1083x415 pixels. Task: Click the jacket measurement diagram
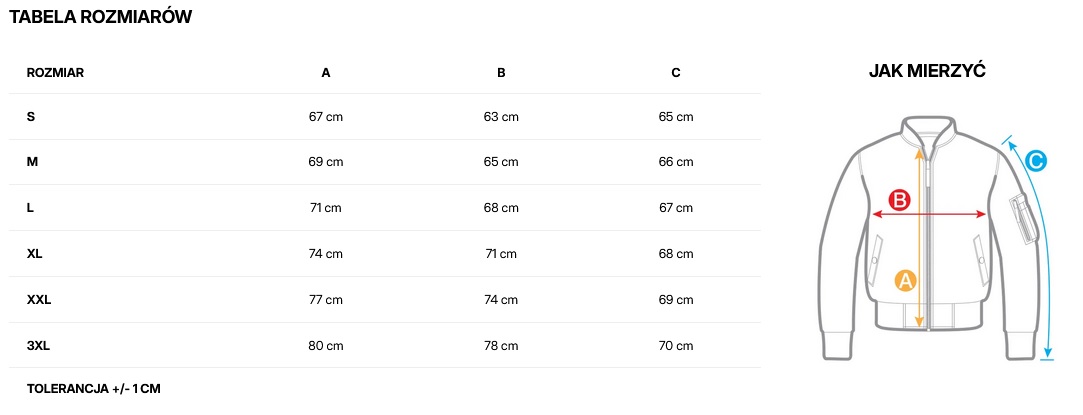pyautogui.click(x=930, y=240)
